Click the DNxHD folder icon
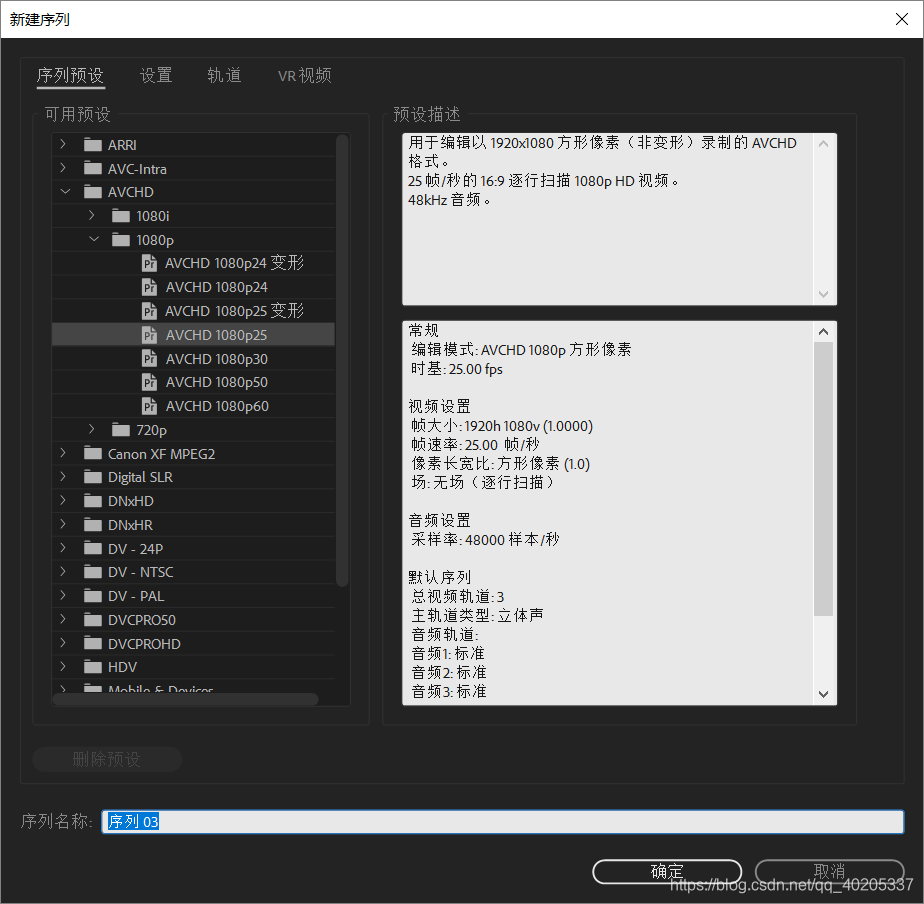The height and width of the screenshot is (904, 924). click(93, 501)
